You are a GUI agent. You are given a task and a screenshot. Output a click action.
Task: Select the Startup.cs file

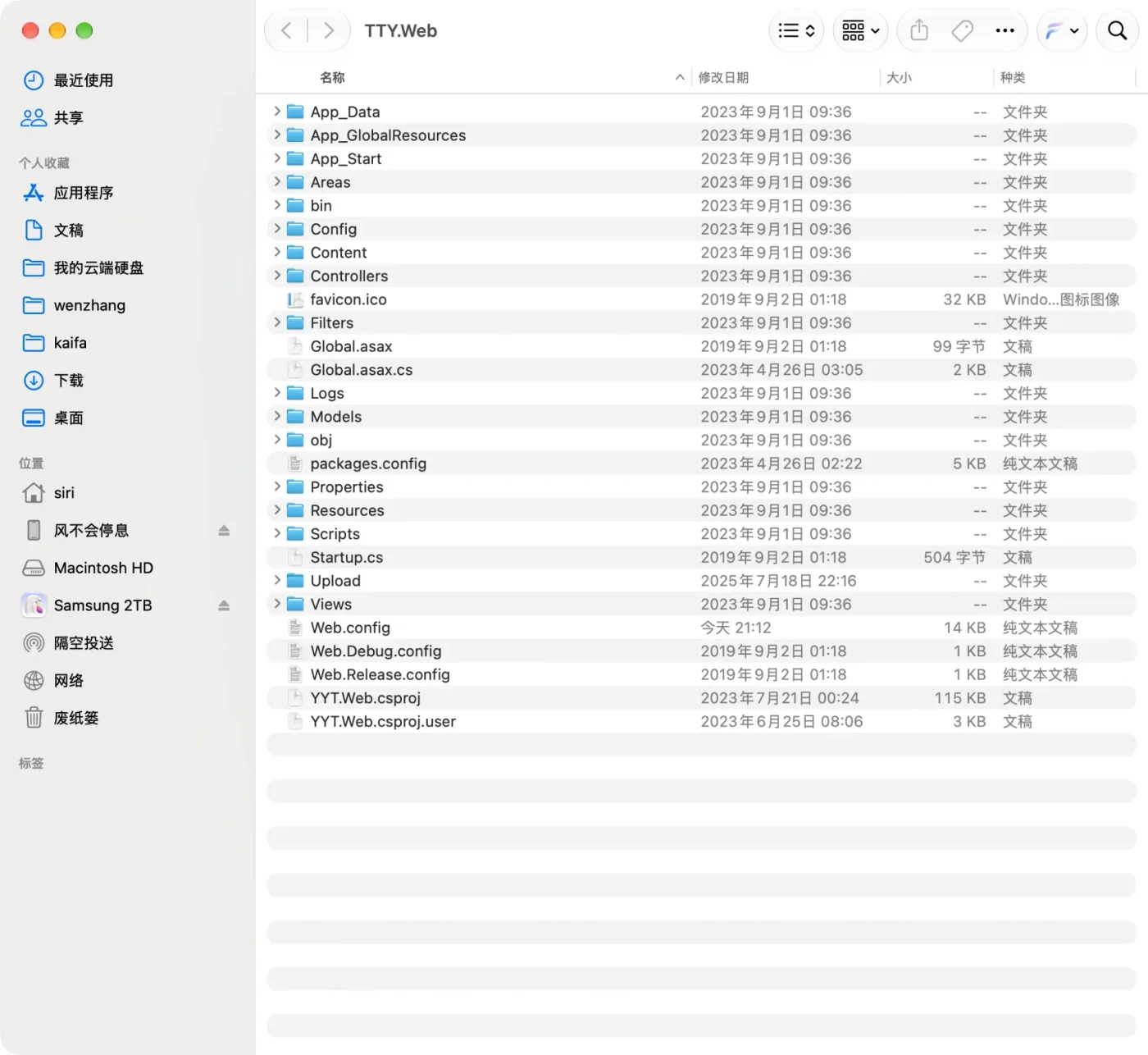[x=702, y=557]
